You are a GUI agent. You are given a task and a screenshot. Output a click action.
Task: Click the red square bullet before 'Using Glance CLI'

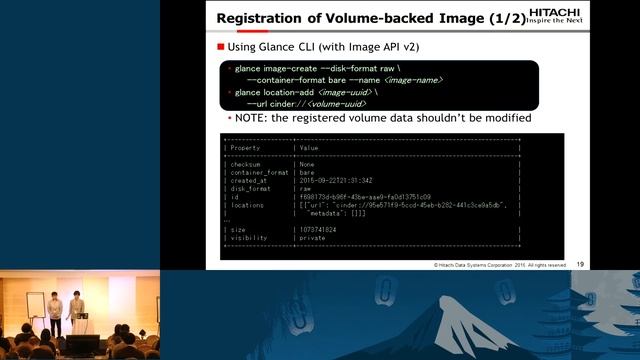(221, 47)
